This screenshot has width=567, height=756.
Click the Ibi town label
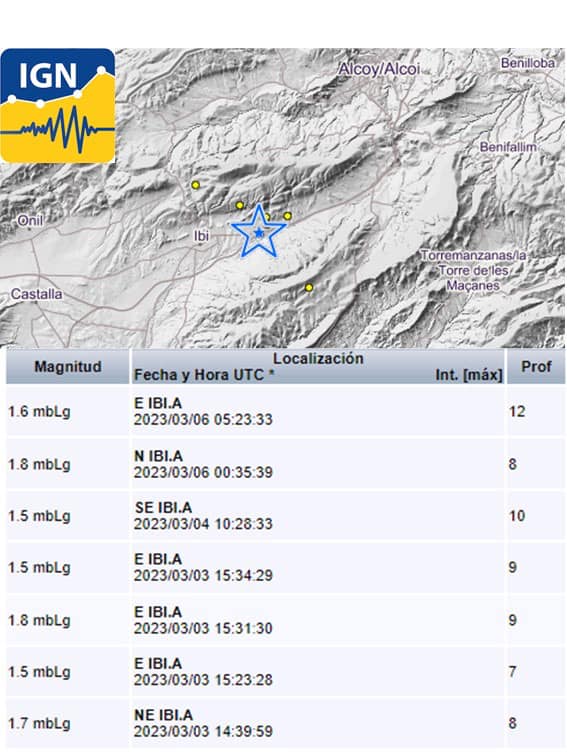[x=201, y=235]
